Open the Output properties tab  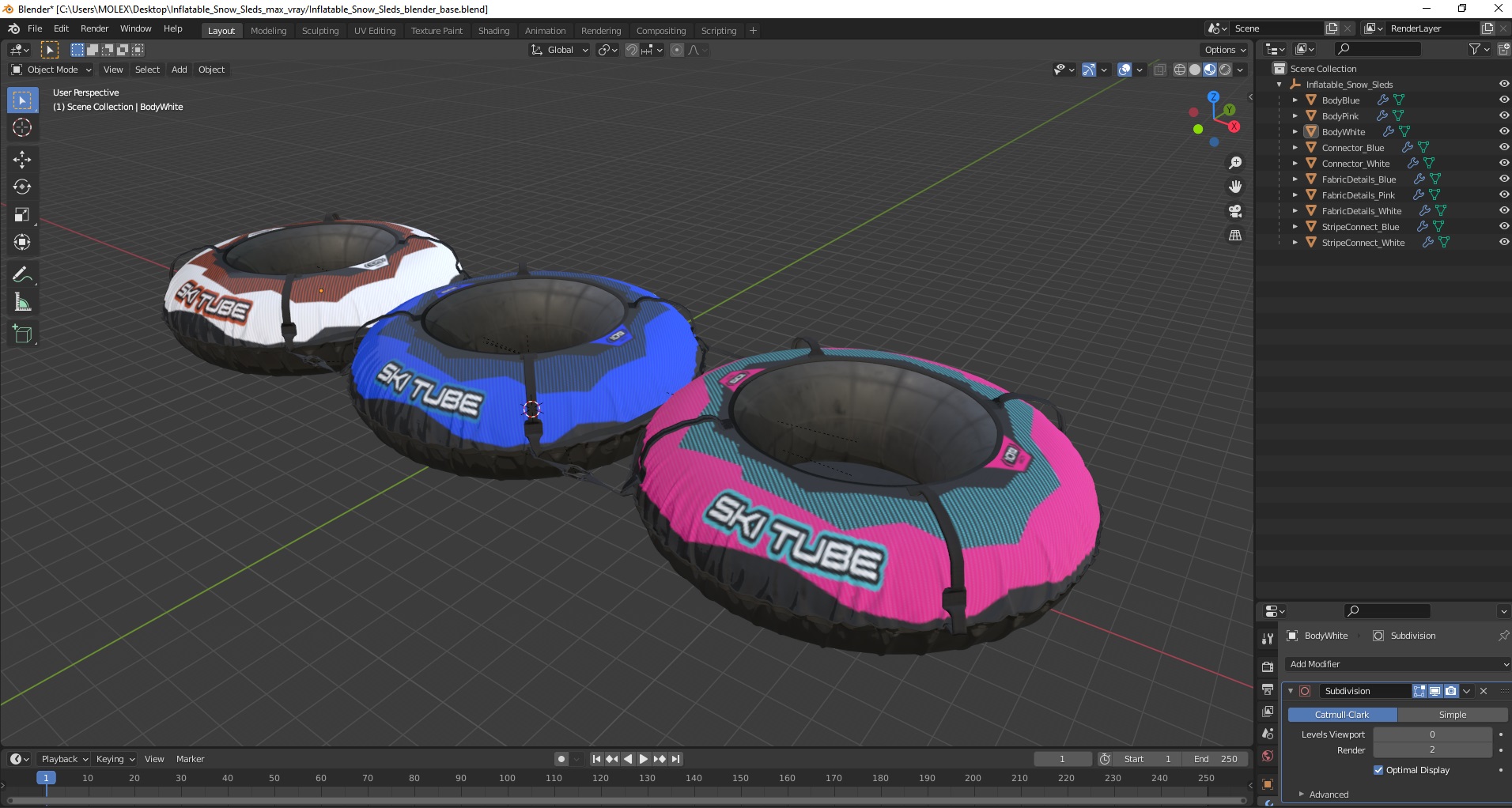[1268, 689]
